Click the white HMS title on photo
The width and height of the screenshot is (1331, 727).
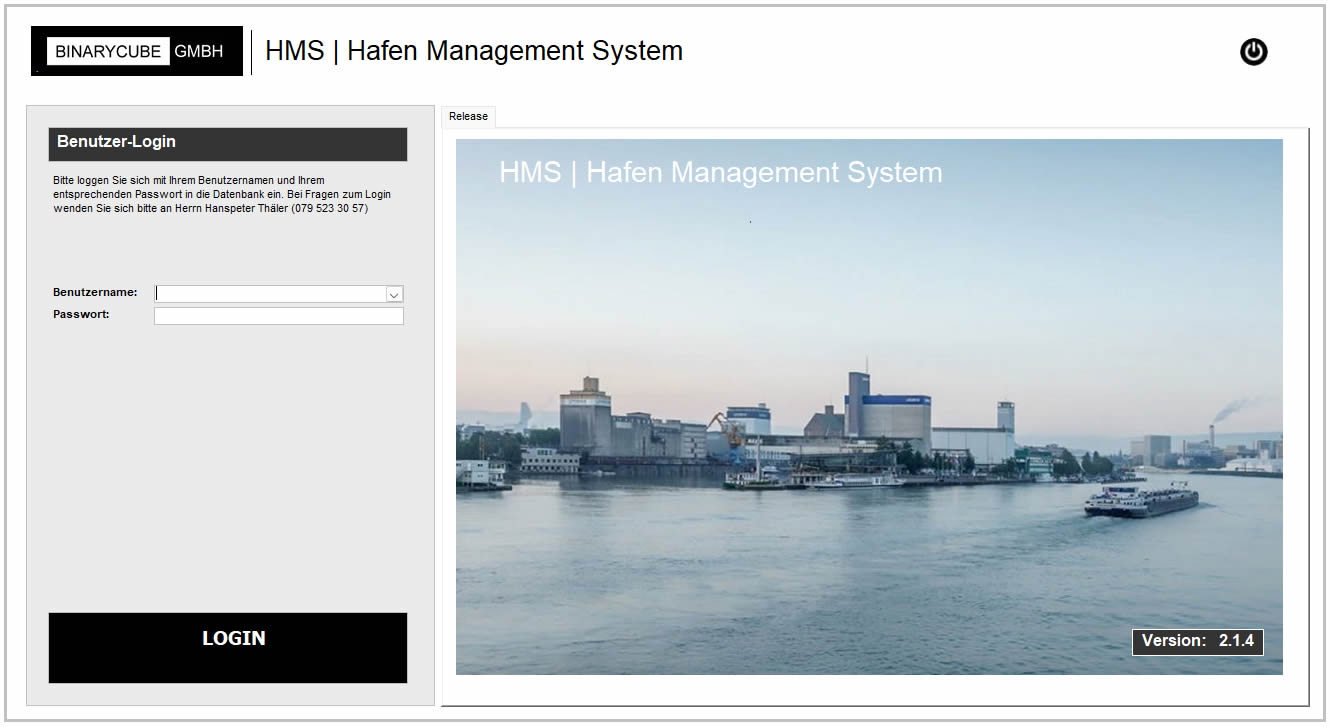click(x=720, y=172)
